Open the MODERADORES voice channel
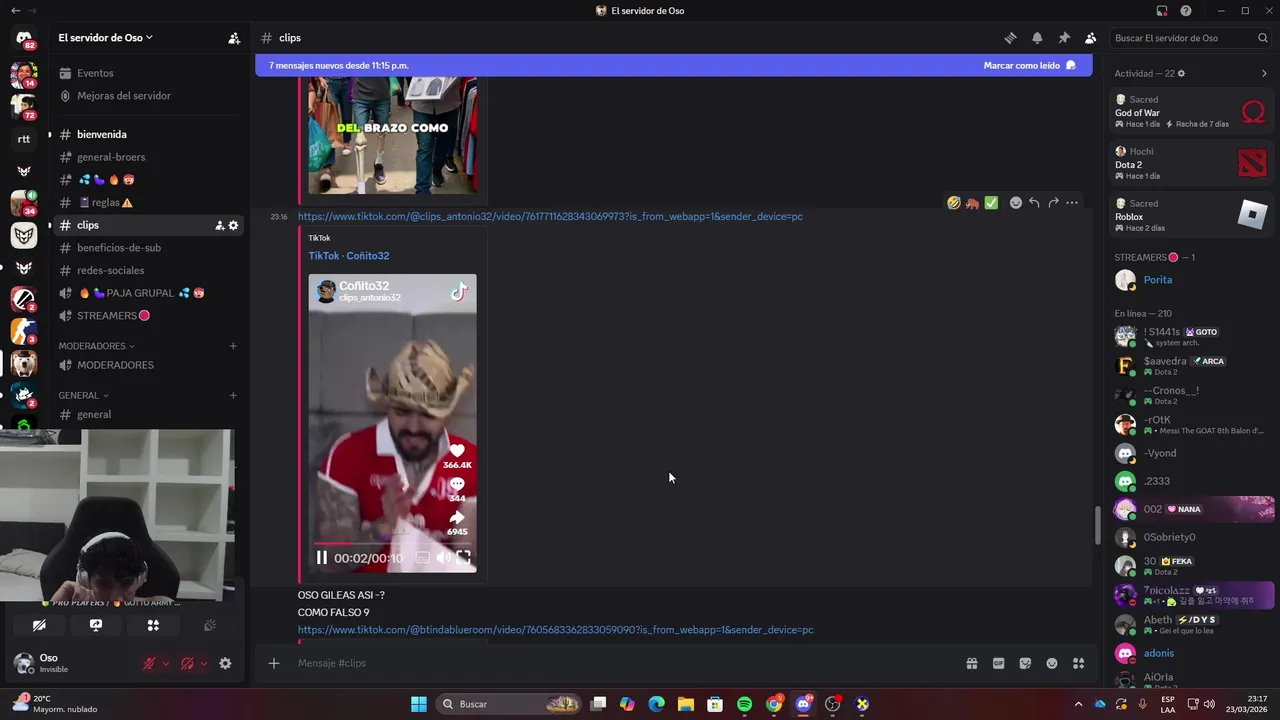Viewport: 1280px width, 720px height. (115, 365)
